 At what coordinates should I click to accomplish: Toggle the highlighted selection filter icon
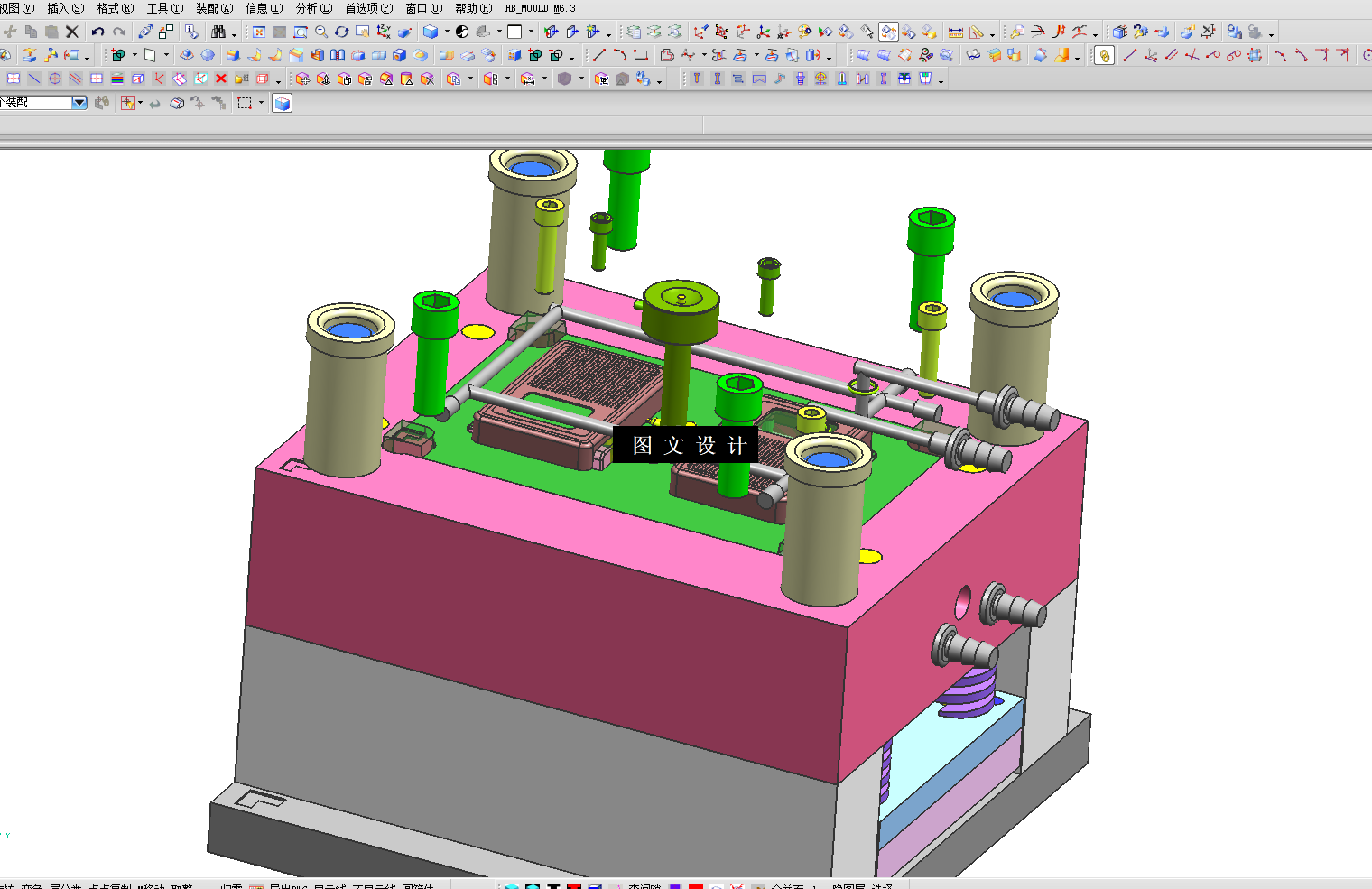[888, 32]
